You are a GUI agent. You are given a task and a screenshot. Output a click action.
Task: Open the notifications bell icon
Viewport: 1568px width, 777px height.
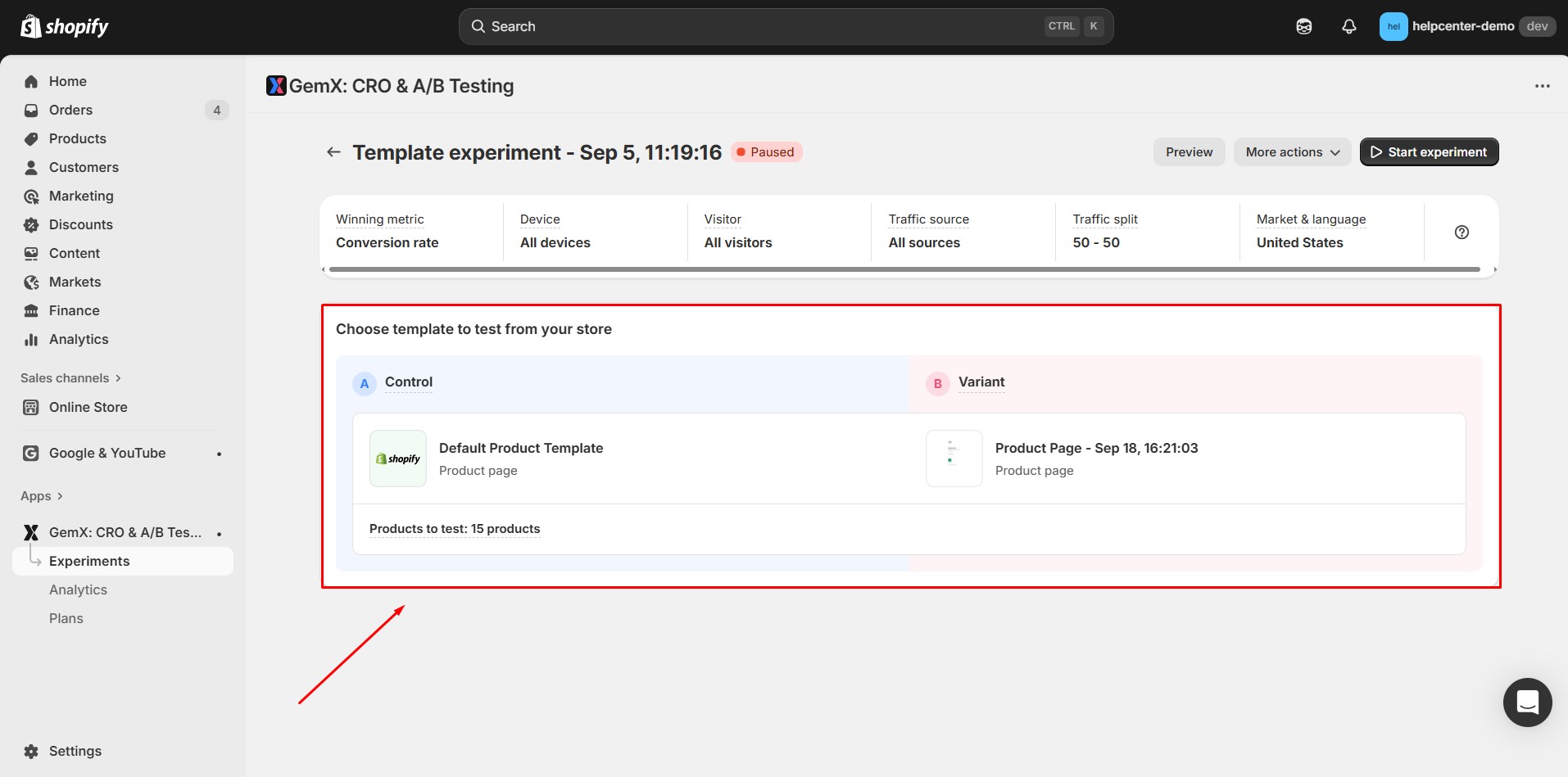coord(1348,26)
